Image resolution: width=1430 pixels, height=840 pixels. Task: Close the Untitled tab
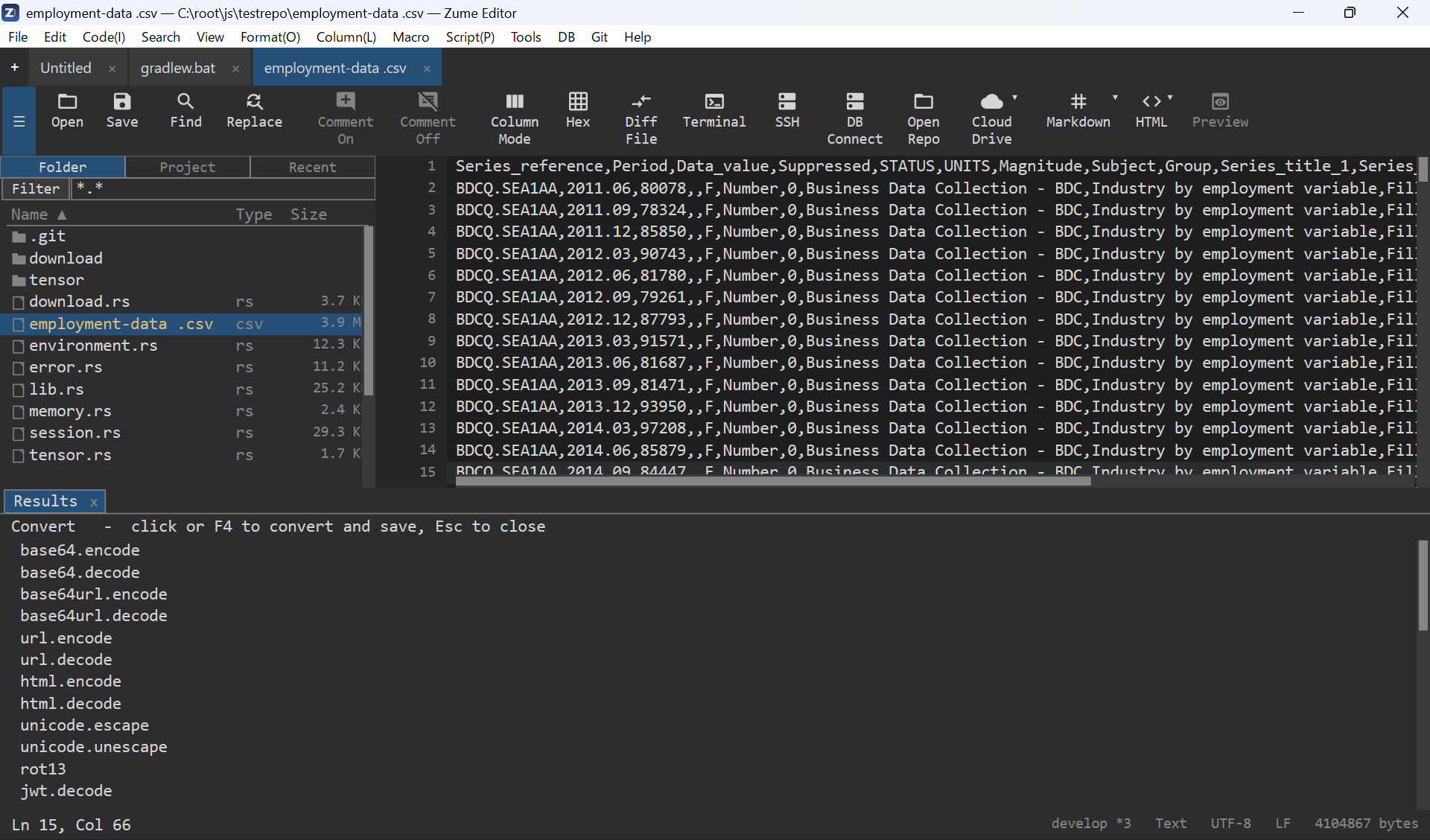coord(112,69)
